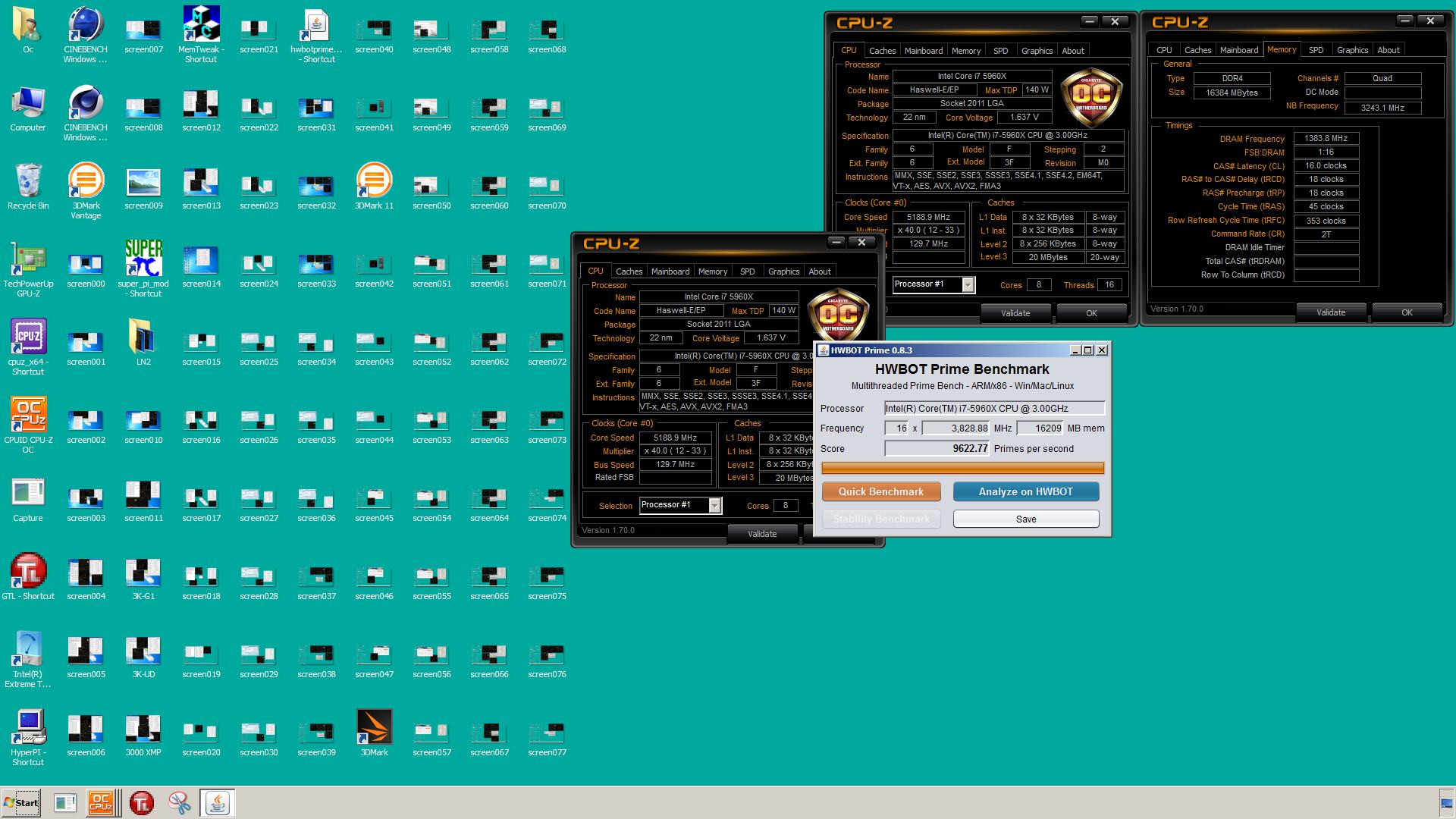Open the 3000 XMP desktop icon
This screenshot has width=1456, height=819.
143,736
